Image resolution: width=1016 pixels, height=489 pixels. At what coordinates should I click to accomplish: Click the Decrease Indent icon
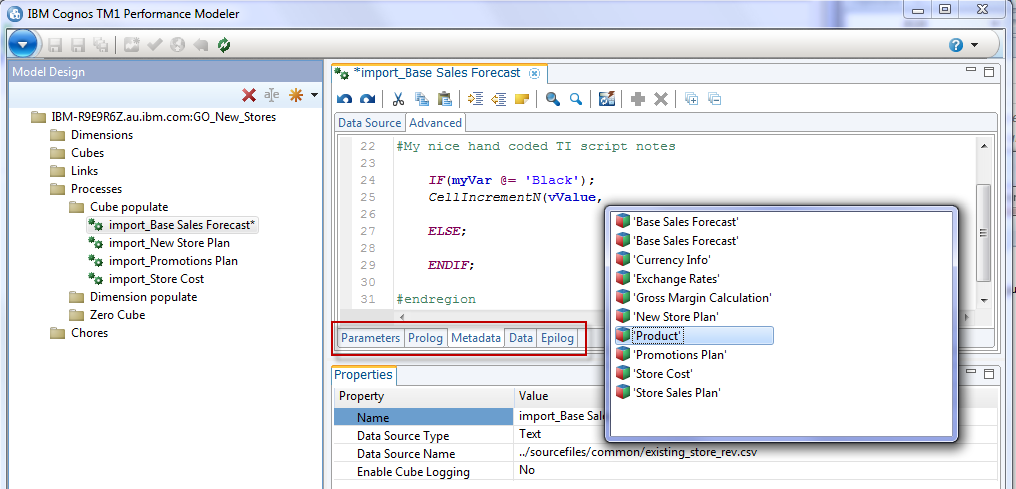(498, 99)
